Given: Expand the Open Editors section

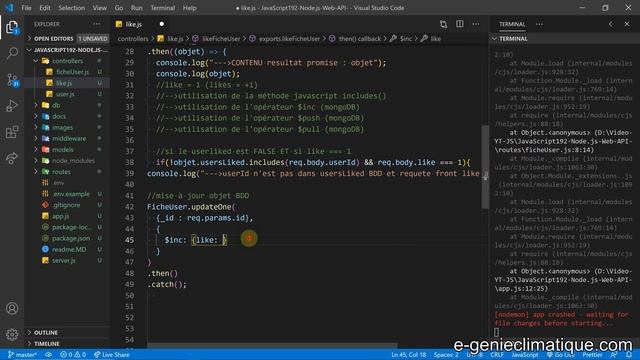Looking at the screenshot, I should point(67,38).
